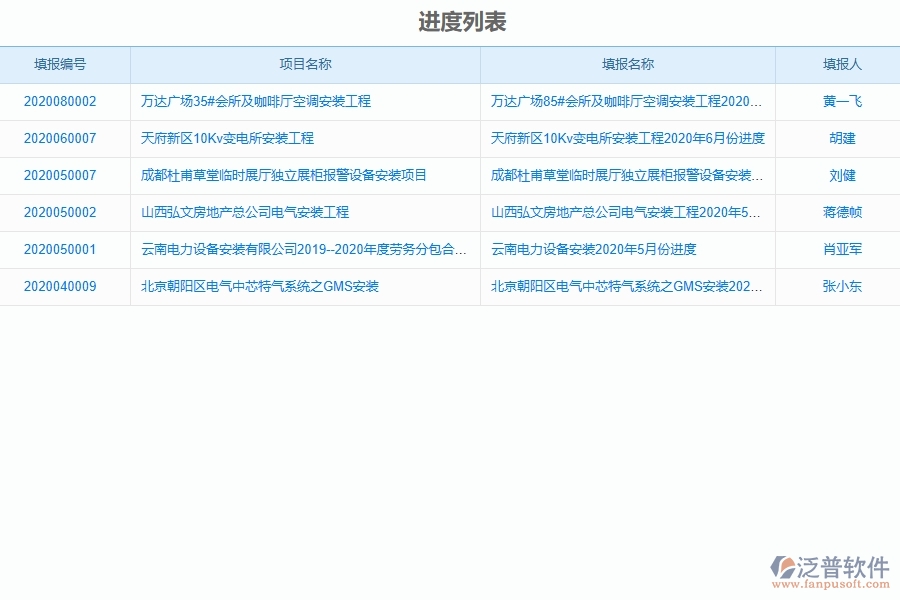Open record numbered 2020050002
This screenshot has width=900, height=600.
tap(64, 212)
